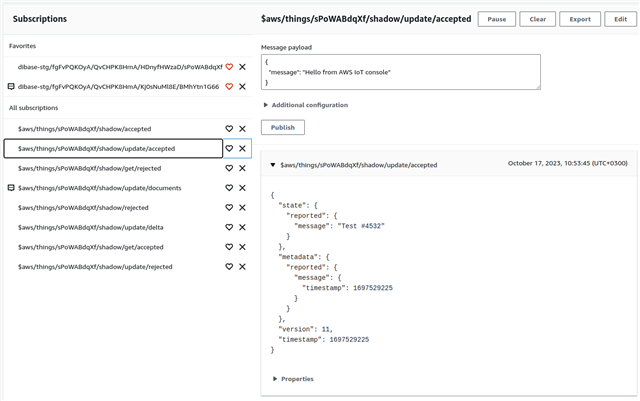Favorite the selected shadow/update/accepted subscription

(229, 148)
